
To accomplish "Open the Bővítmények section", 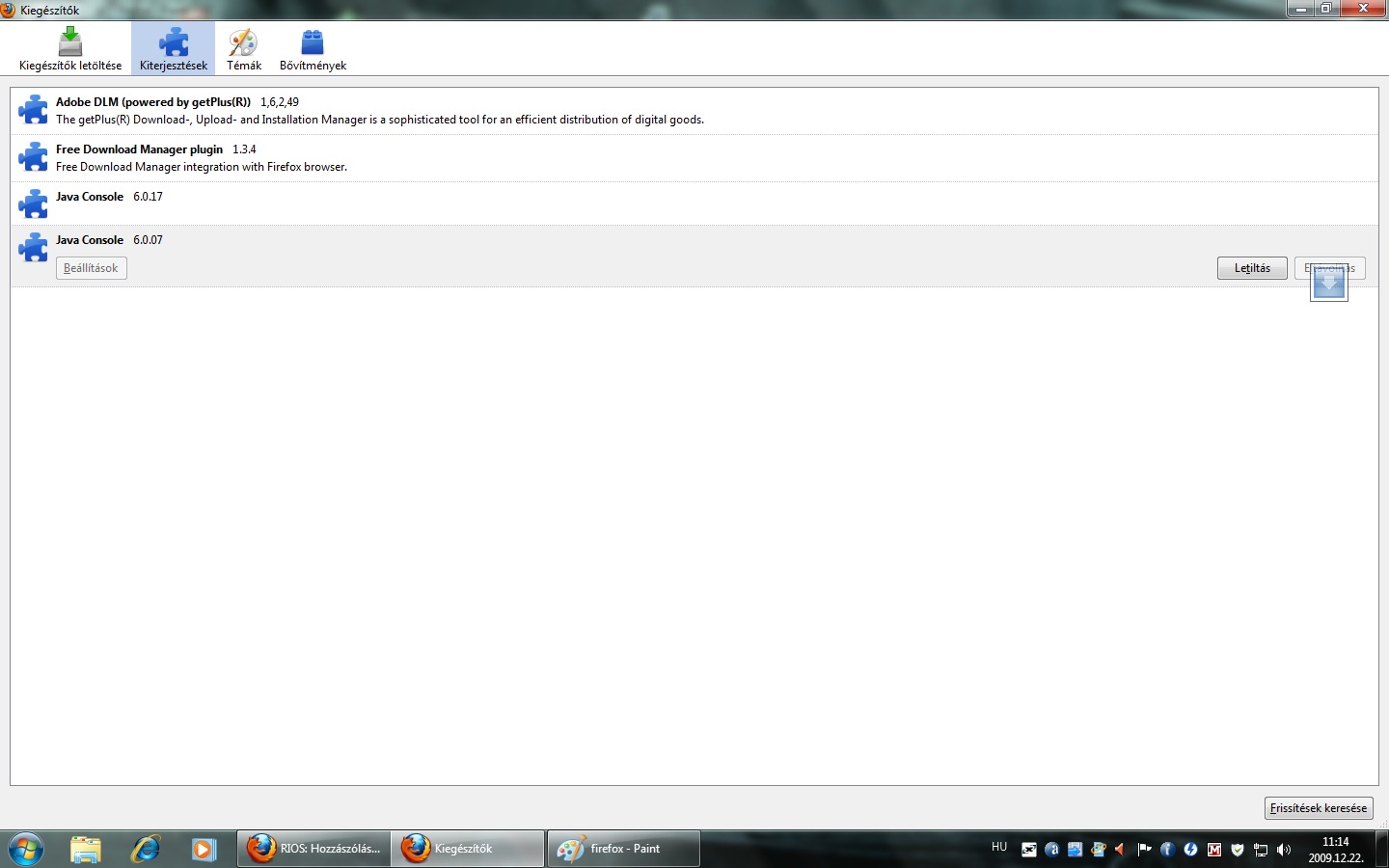I will pyautogui.click(x=313, y=49).
